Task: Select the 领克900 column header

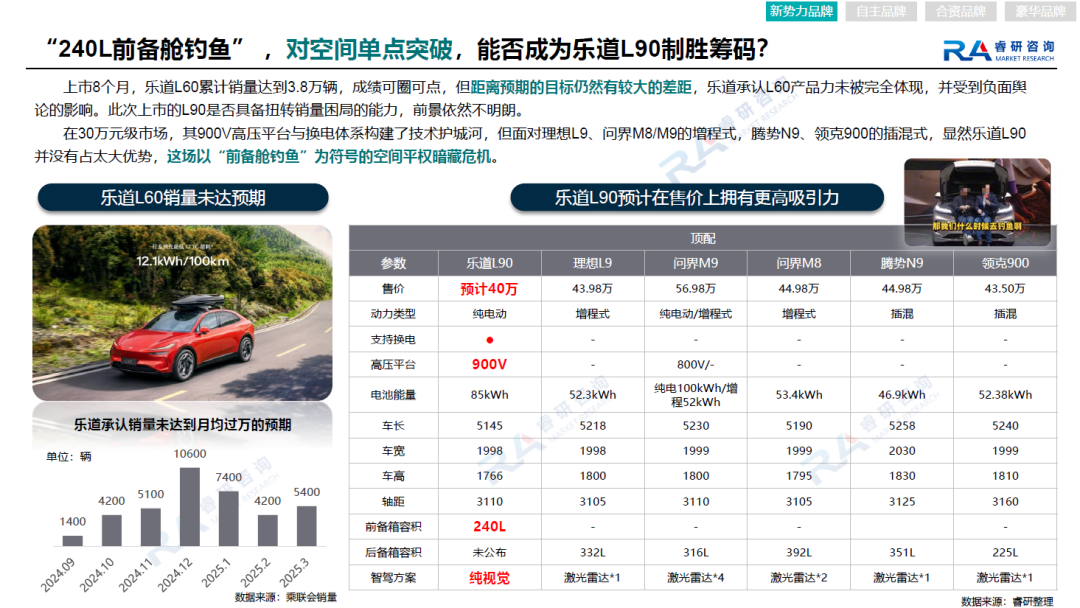Action: pyautogui.click(x=1005, y=263)
